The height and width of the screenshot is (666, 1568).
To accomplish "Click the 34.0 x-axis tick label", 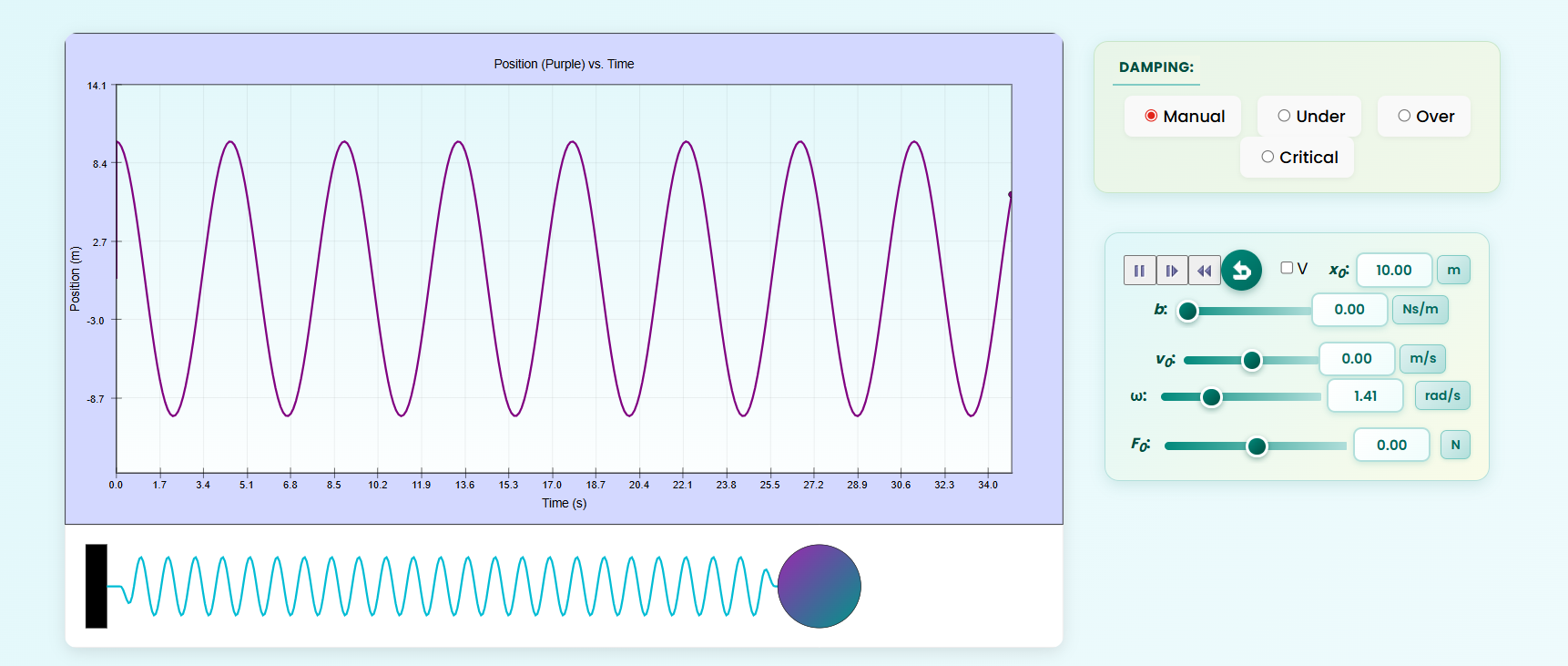I will point(988,485).
